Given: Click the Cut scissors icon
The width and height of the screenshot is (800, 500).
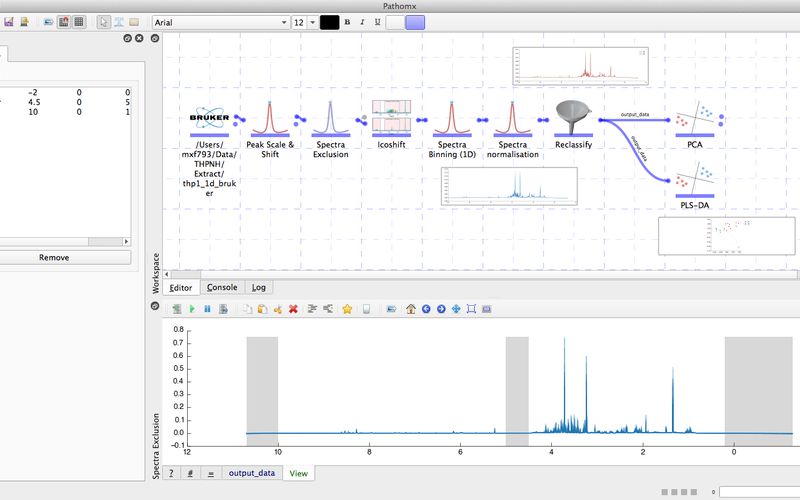Looking at the screenshot, I should (278, 309).
